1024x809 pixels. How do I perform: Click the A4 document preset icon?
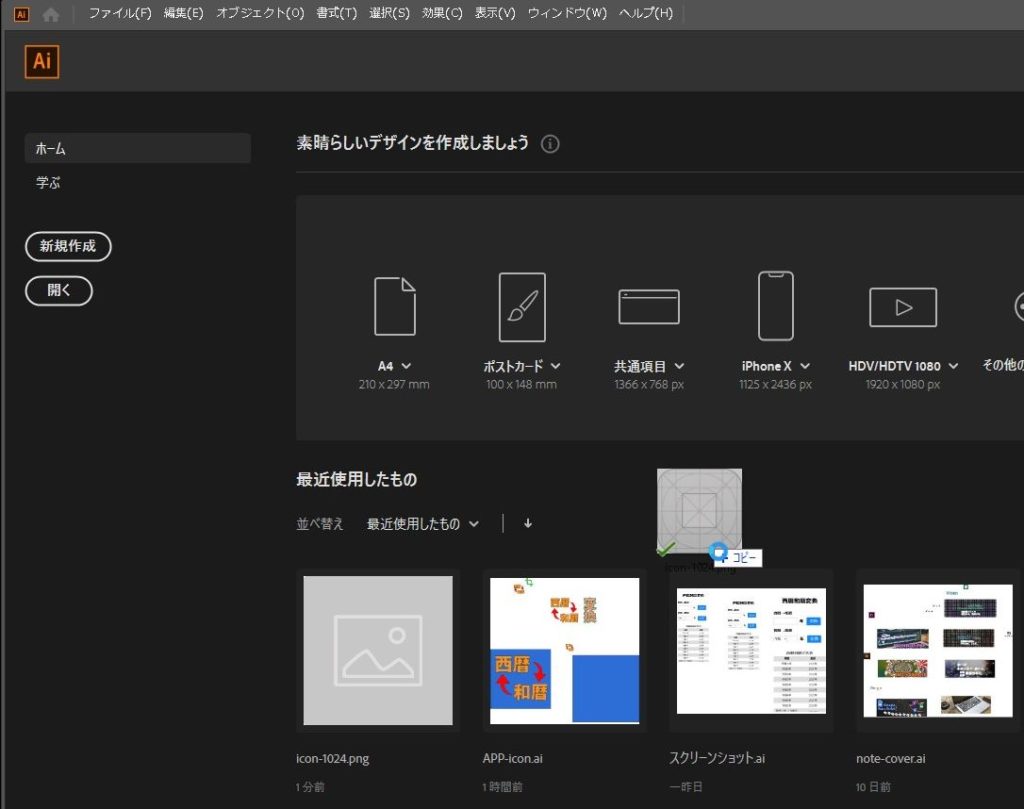tap(394, 307)
